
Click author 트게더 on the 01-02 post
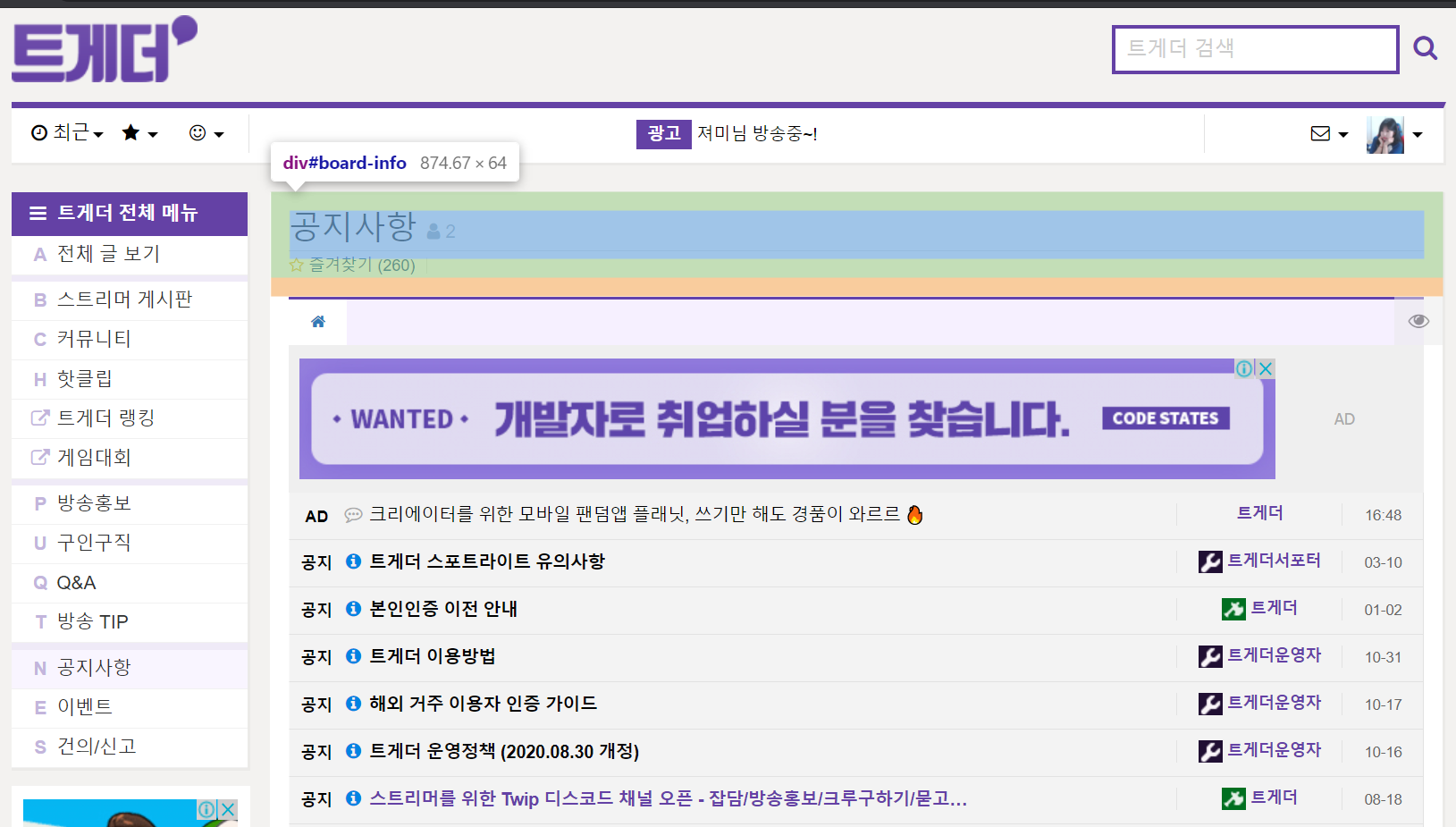click(1275, 608)
